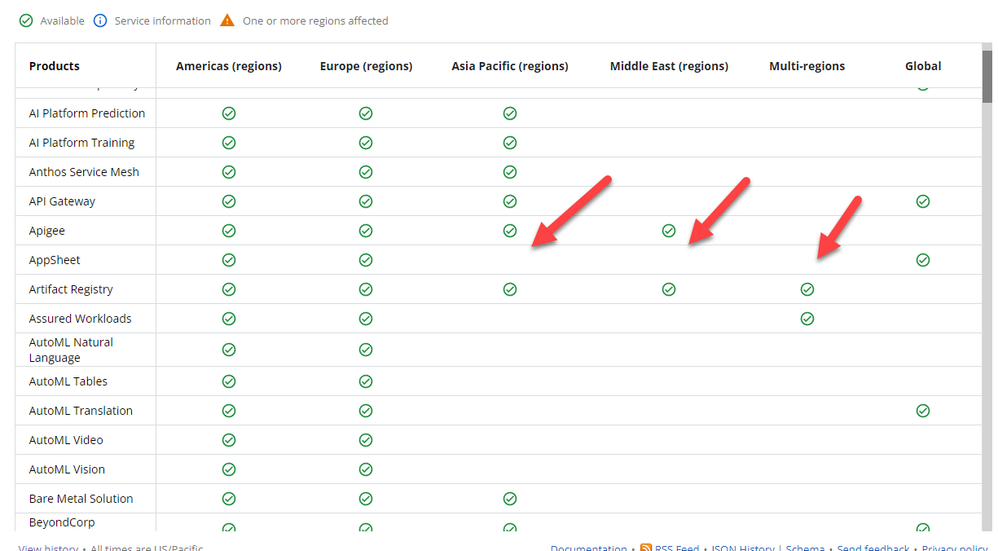Select AutoML Tables Americas check icon

pyautogui.click(x=229, y=381)
